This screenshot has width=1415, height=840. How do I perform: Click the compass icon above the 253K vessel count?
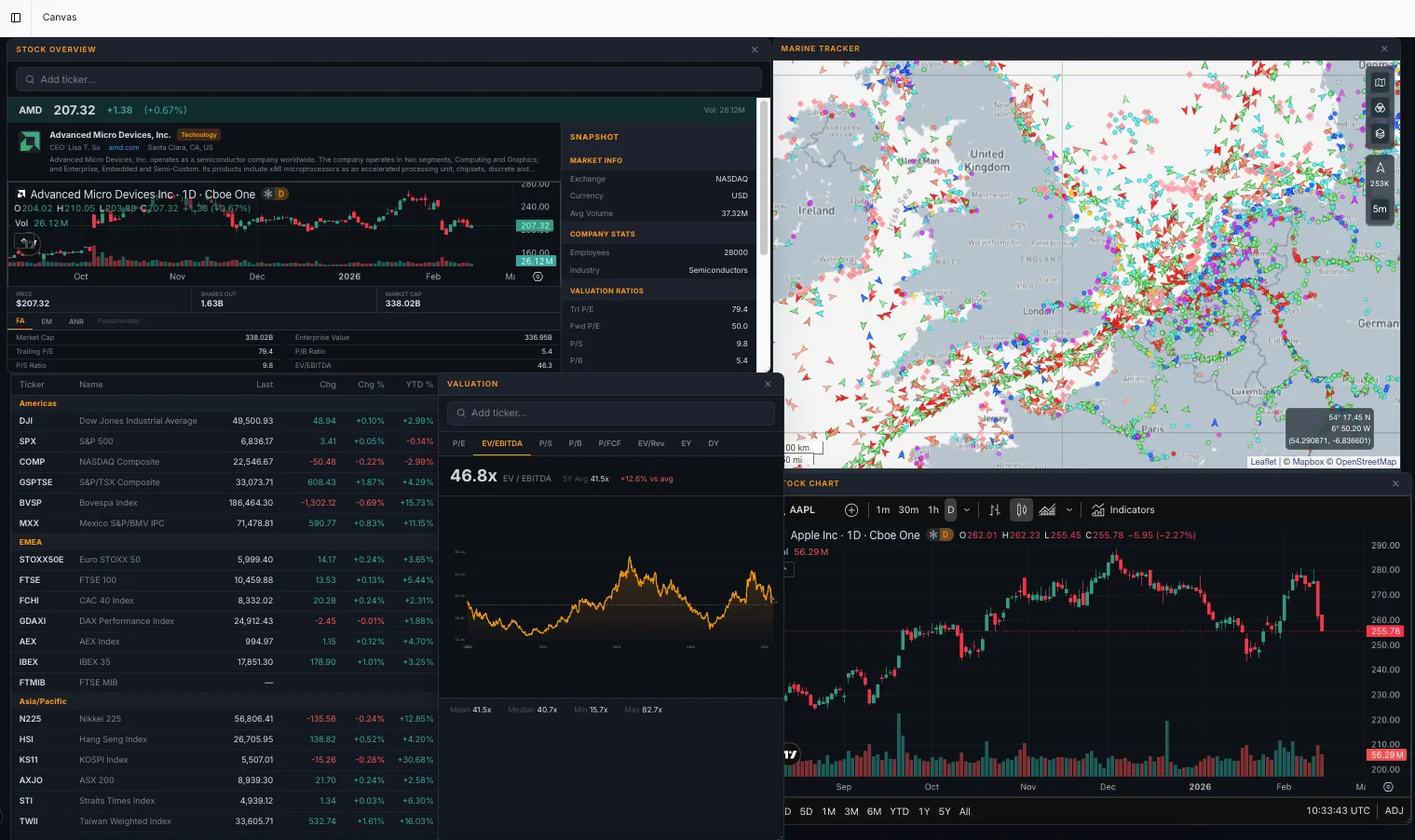pyautogui.click(x=1380, y=169)
